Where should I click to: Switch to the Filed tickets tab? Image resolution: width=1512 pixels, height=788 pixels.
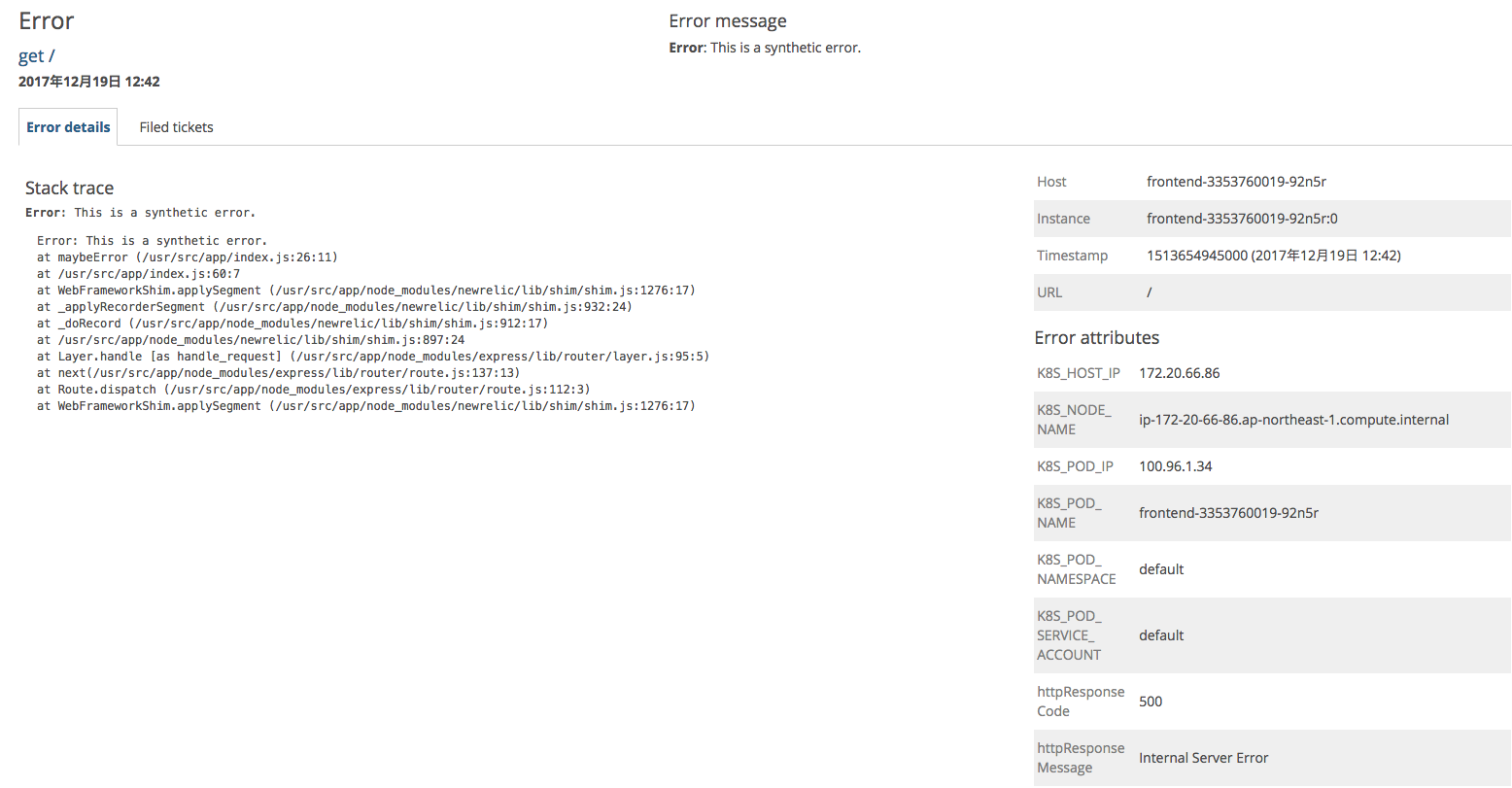(x=176, y=127)
